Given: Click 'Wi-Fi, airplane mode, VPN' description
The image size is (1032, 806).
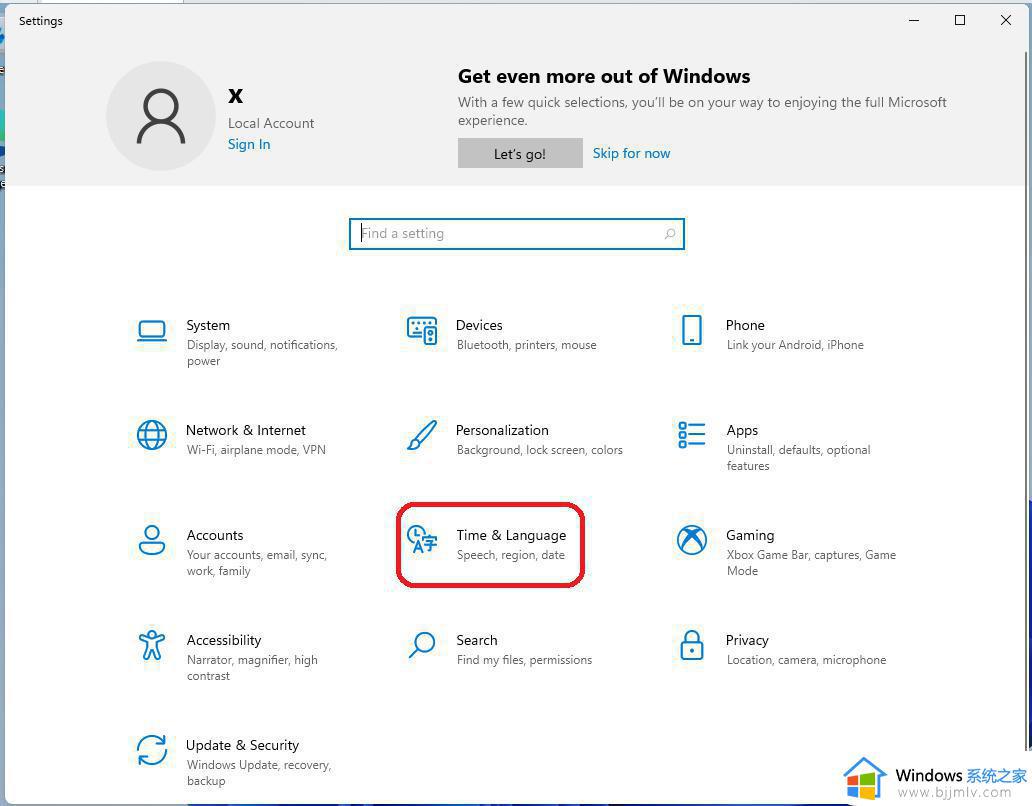Looking at the screenshot, I should tap(256, 450).
